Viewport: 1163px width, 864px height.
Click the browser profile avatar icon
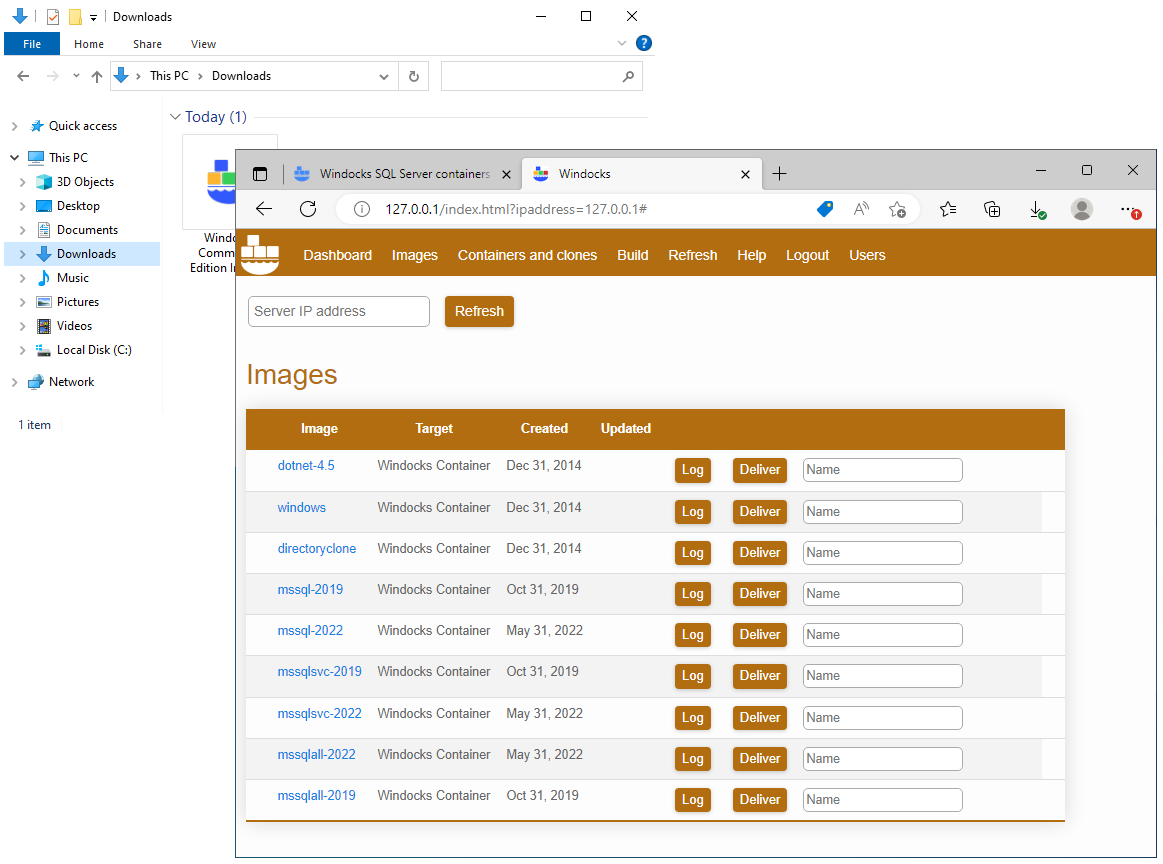[1081, 209]
